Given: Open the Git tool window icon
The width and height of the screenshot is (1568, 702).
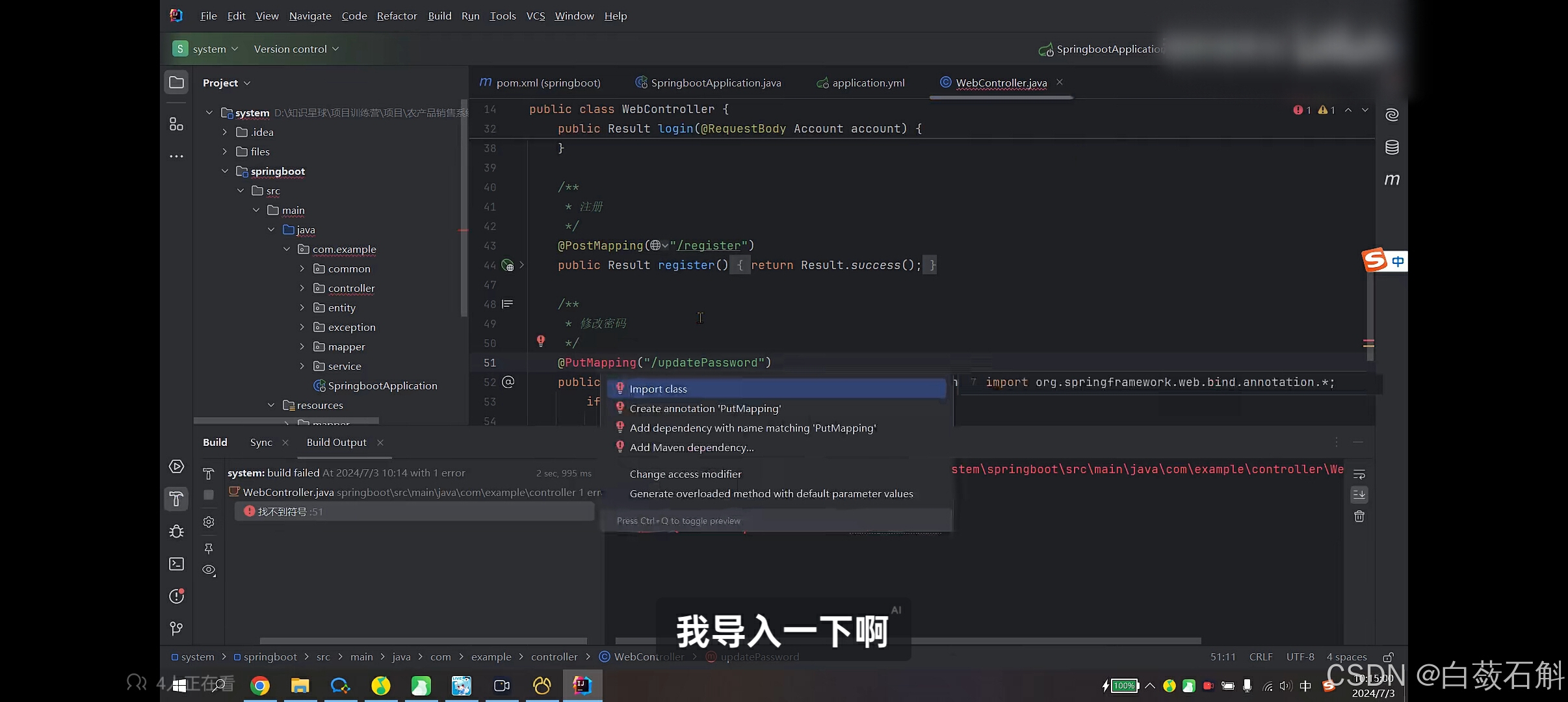Looking at the screenshot, I should pos(176,628).
